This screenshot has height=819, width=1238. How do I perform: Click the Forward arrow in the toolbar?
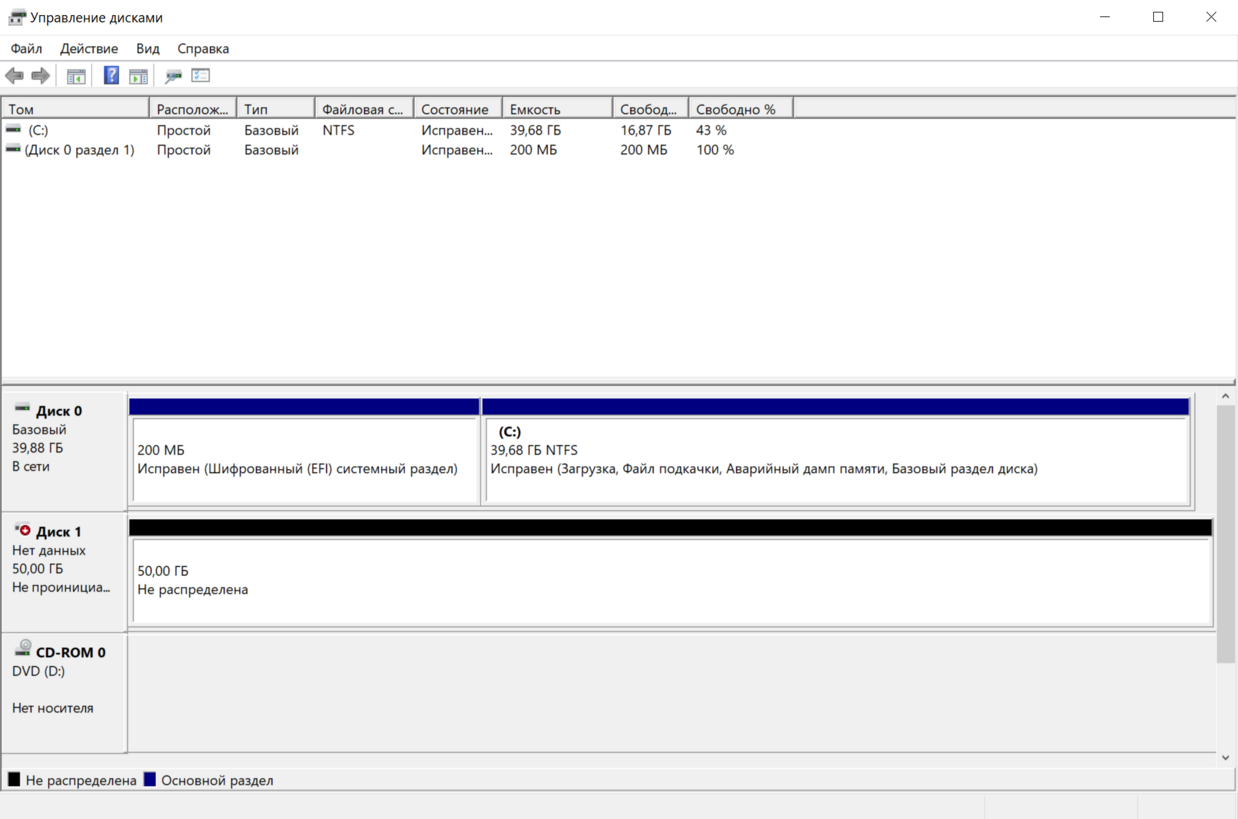click(x=41, y=76)
